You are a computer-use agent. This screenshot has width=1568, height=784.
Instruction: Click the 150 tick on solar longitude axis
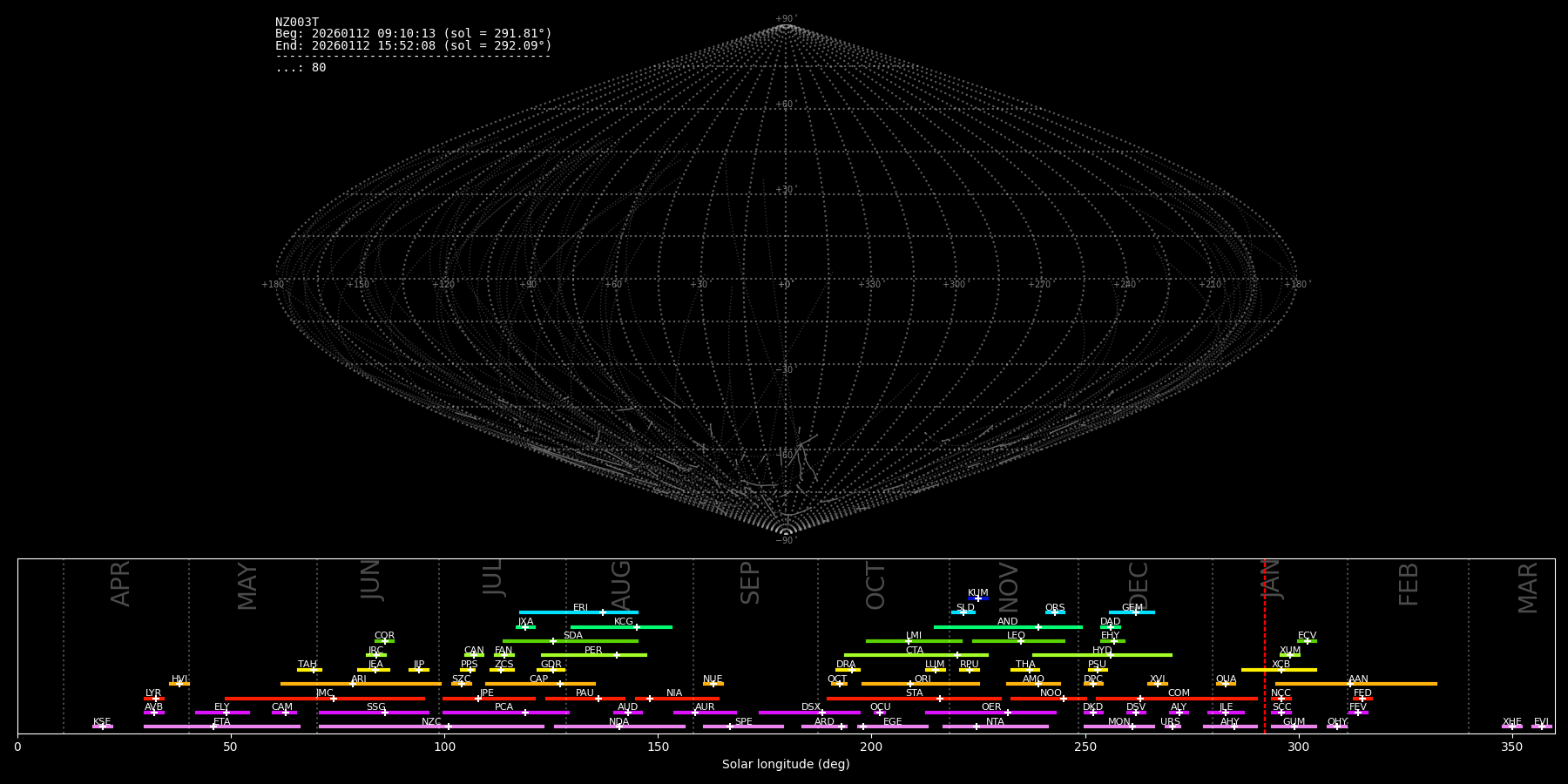tap(658, 747)
